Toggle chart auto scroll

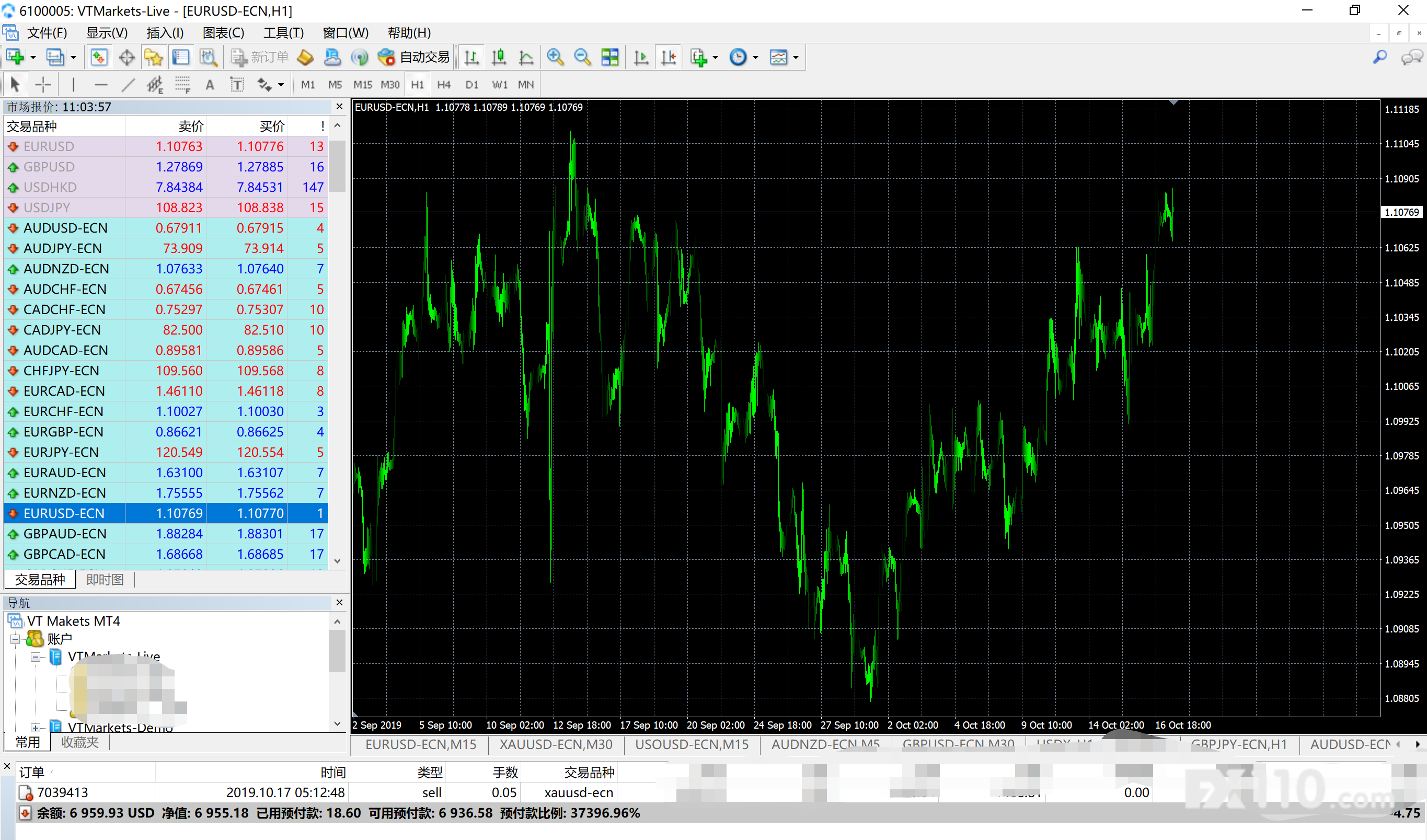(640, 56)
